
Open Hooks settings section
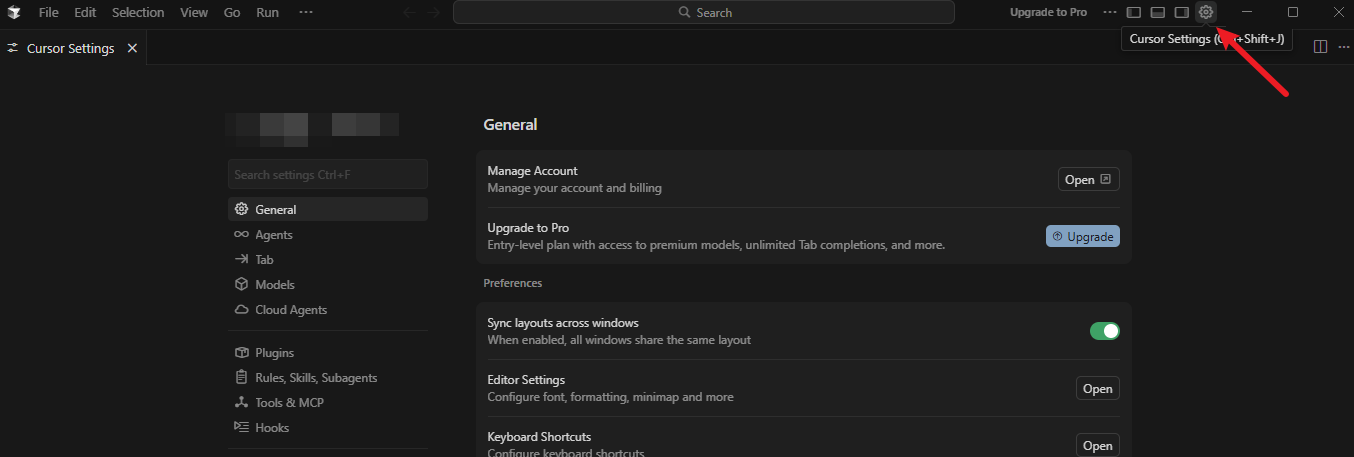click(328, 427)
